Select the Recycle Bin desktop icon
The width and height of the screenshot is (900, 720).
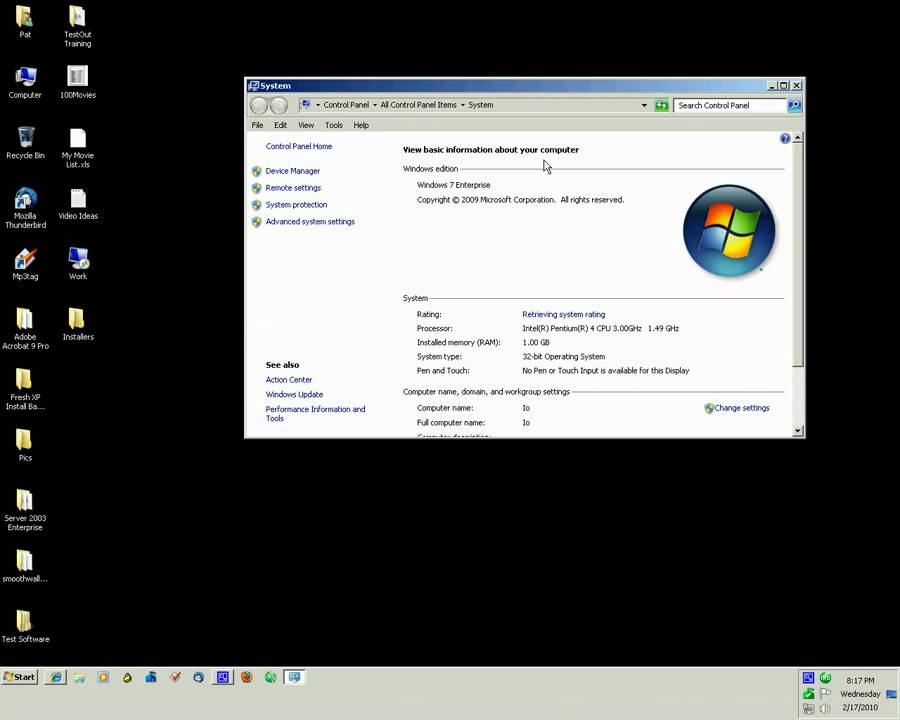pos(25,143)
